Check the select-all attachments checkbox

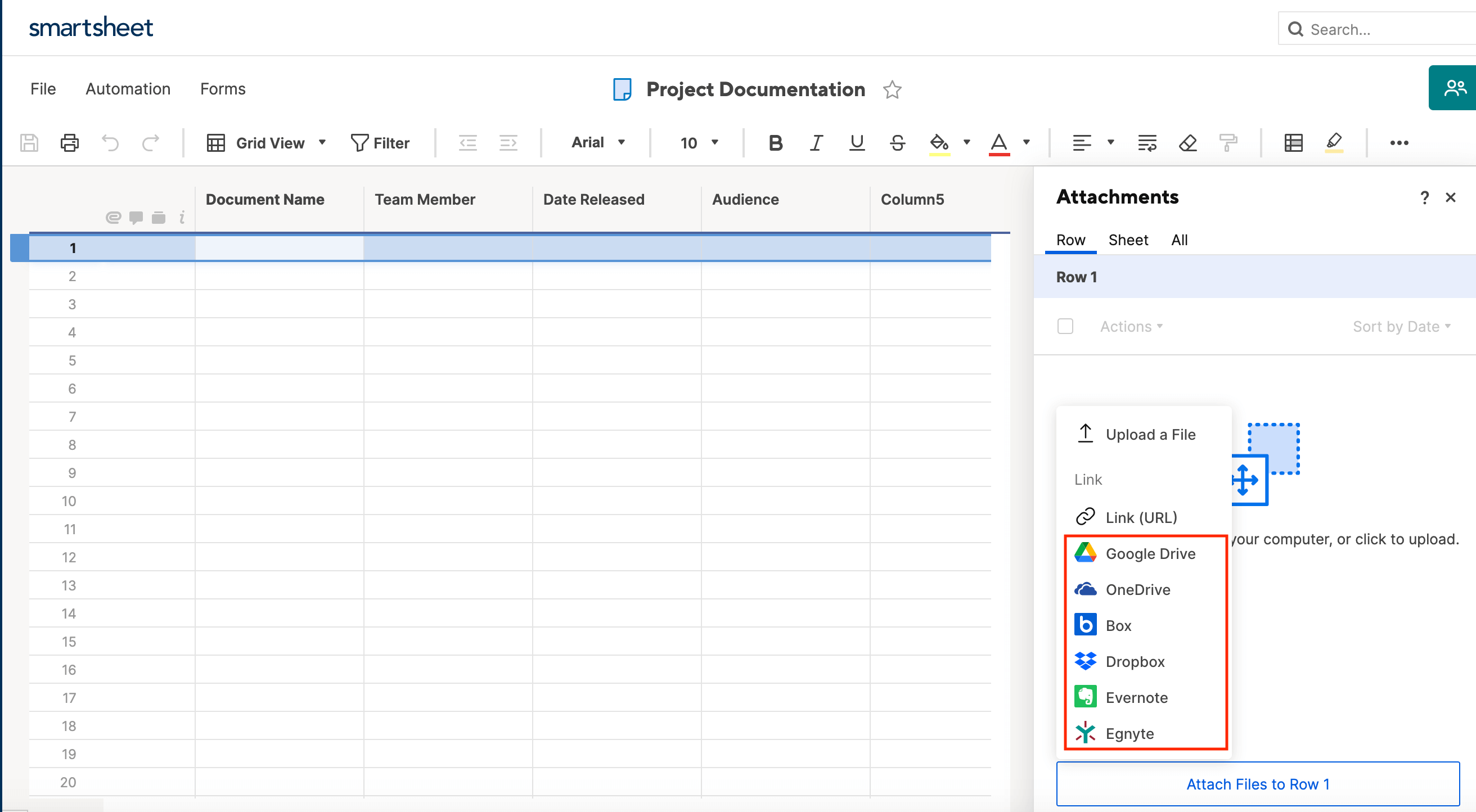coord(1065,326)
